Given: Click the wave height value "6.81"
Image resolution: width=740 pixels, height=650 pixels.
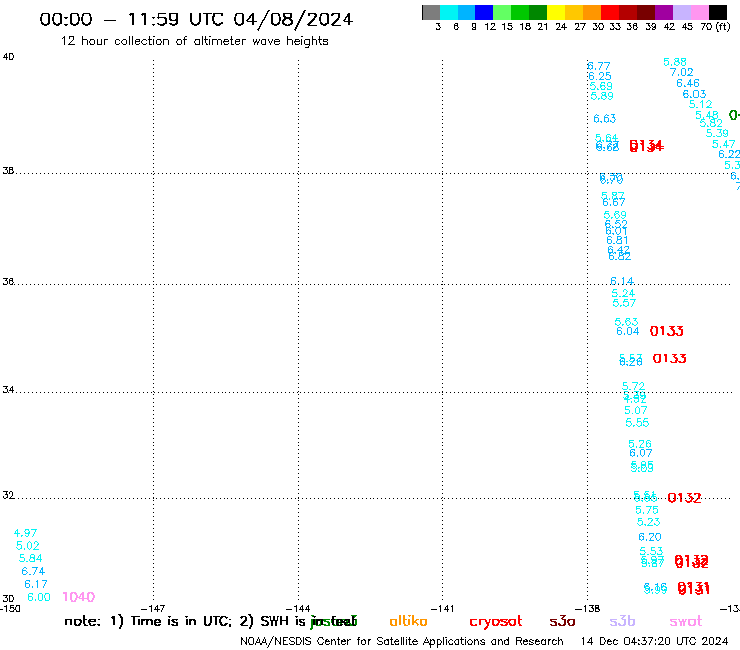Looking at the screenshot, I should (617, 241).
